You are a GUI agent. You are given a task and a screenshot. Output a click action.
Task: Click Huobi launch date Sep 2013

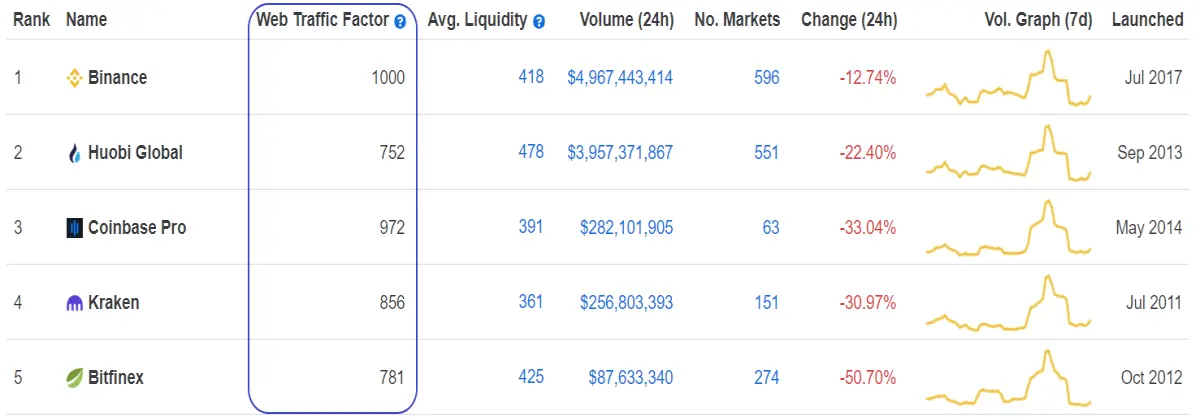pos(1150,153)
